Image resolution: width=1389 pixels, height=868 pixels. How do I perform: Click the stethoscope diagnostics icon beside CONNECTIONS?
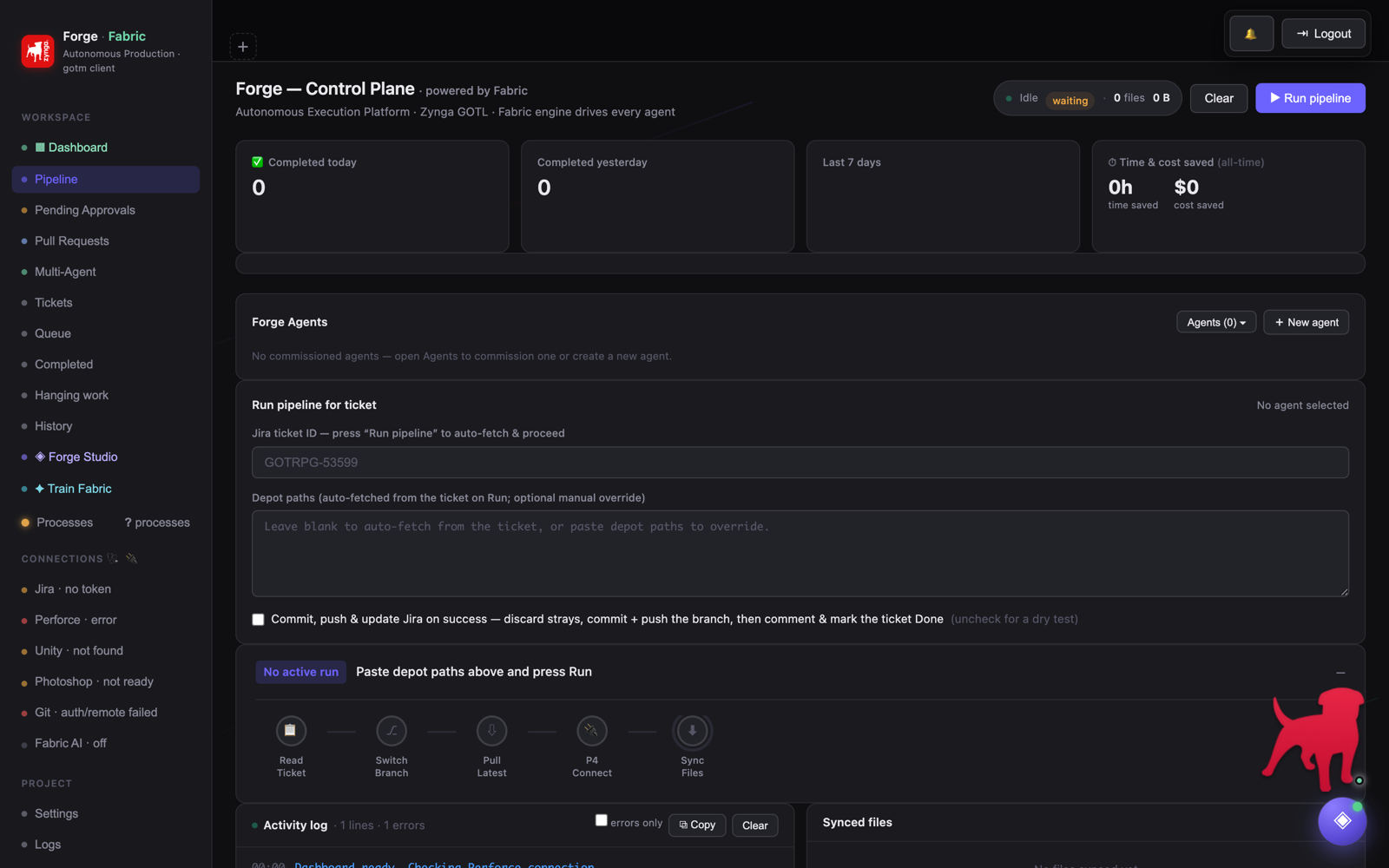[x=113, y=558]
